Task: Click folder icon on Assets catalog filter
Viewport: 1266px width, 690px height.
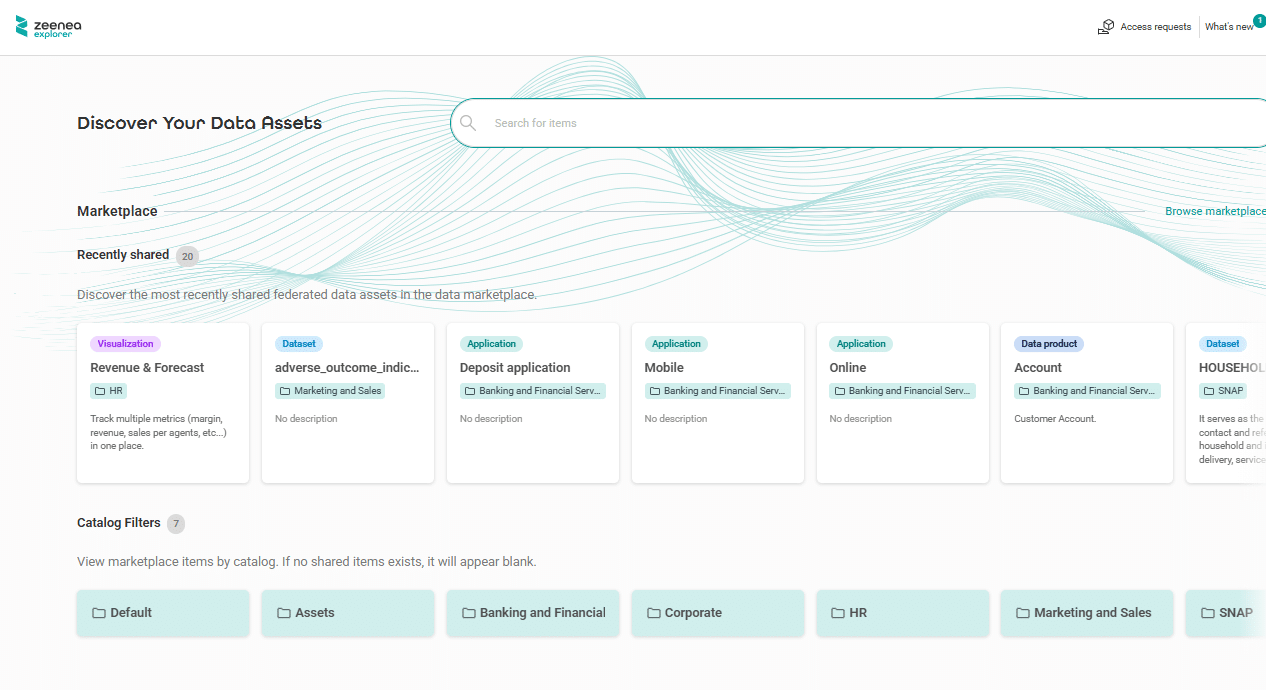Action: pos(284,613)
